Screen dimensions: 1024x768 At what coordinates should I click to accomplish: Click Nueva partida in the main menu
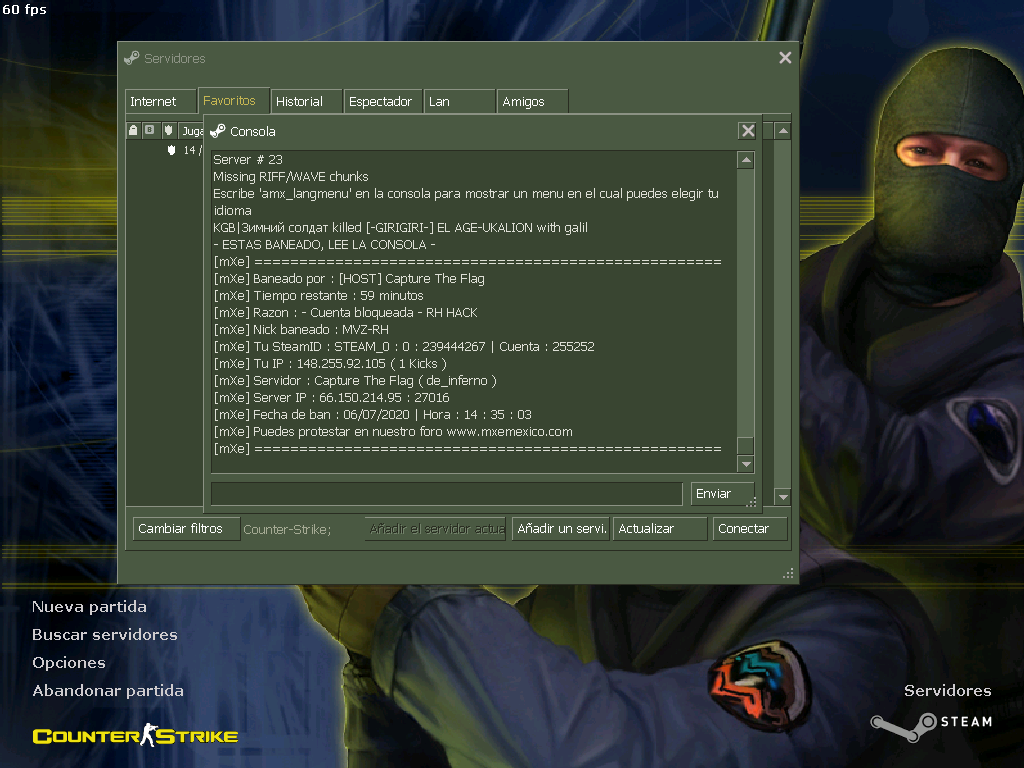point(89,607)
